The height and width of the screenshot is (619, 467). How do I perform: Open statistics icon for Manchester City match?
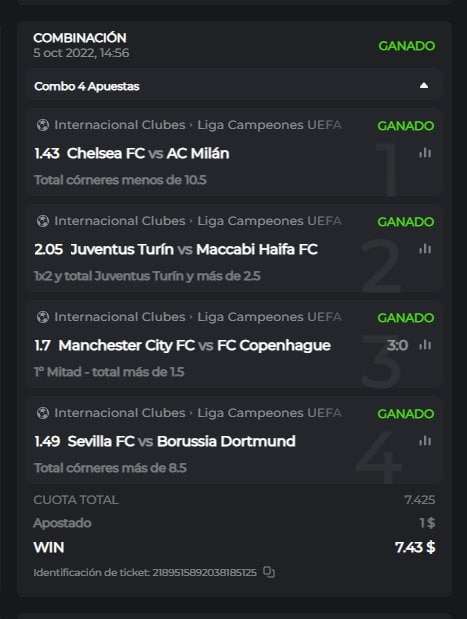click(x=425, y=345)
